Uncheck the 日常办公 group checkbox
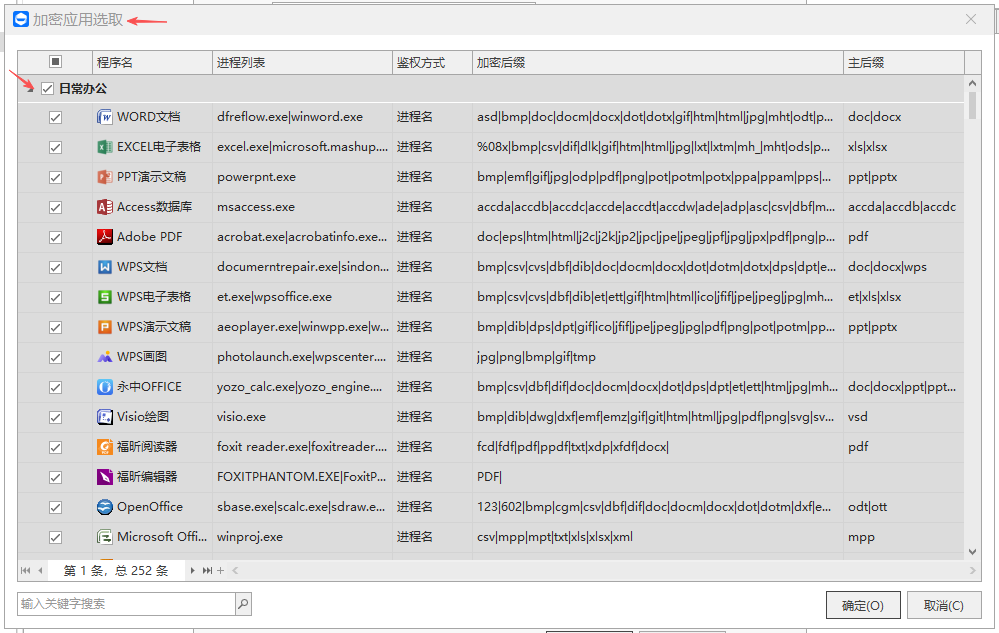 coord(47,89)
